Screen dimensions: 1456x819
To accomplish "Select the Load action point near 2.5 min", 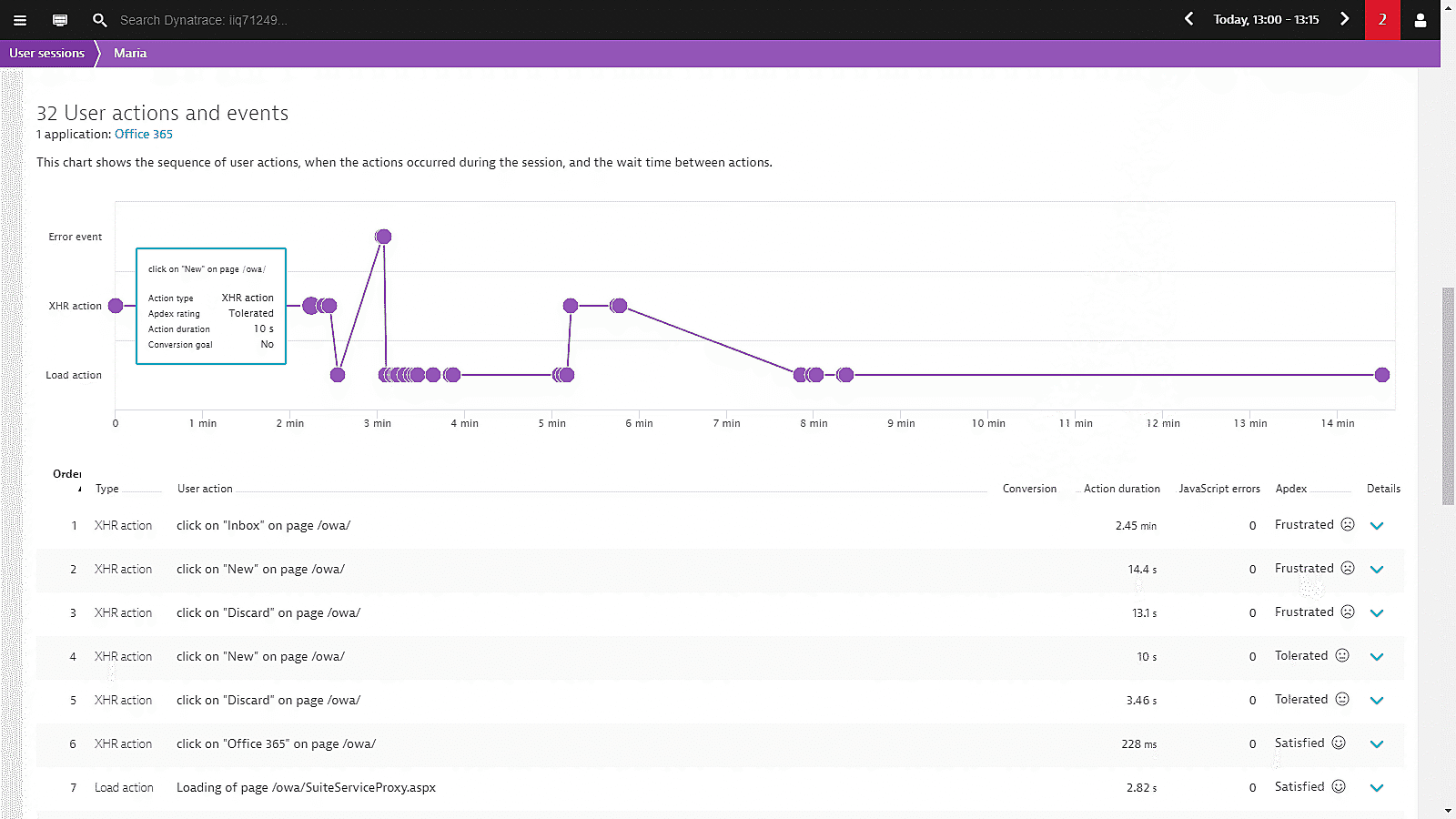I will tap(338, 375).
